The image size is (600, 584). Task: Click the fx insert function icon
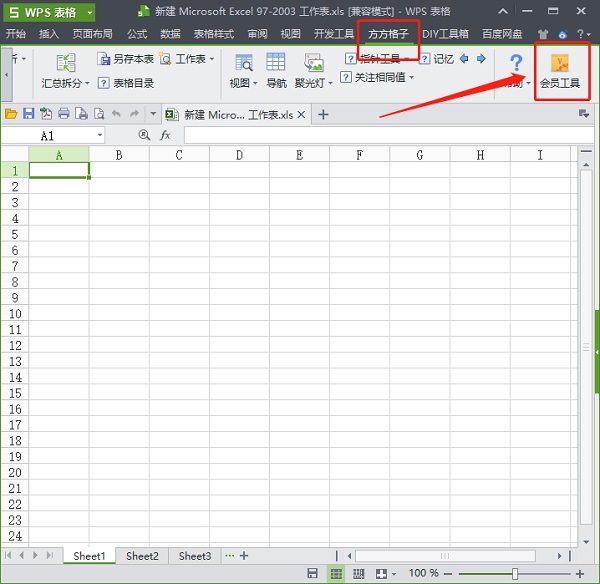(166, 134)
